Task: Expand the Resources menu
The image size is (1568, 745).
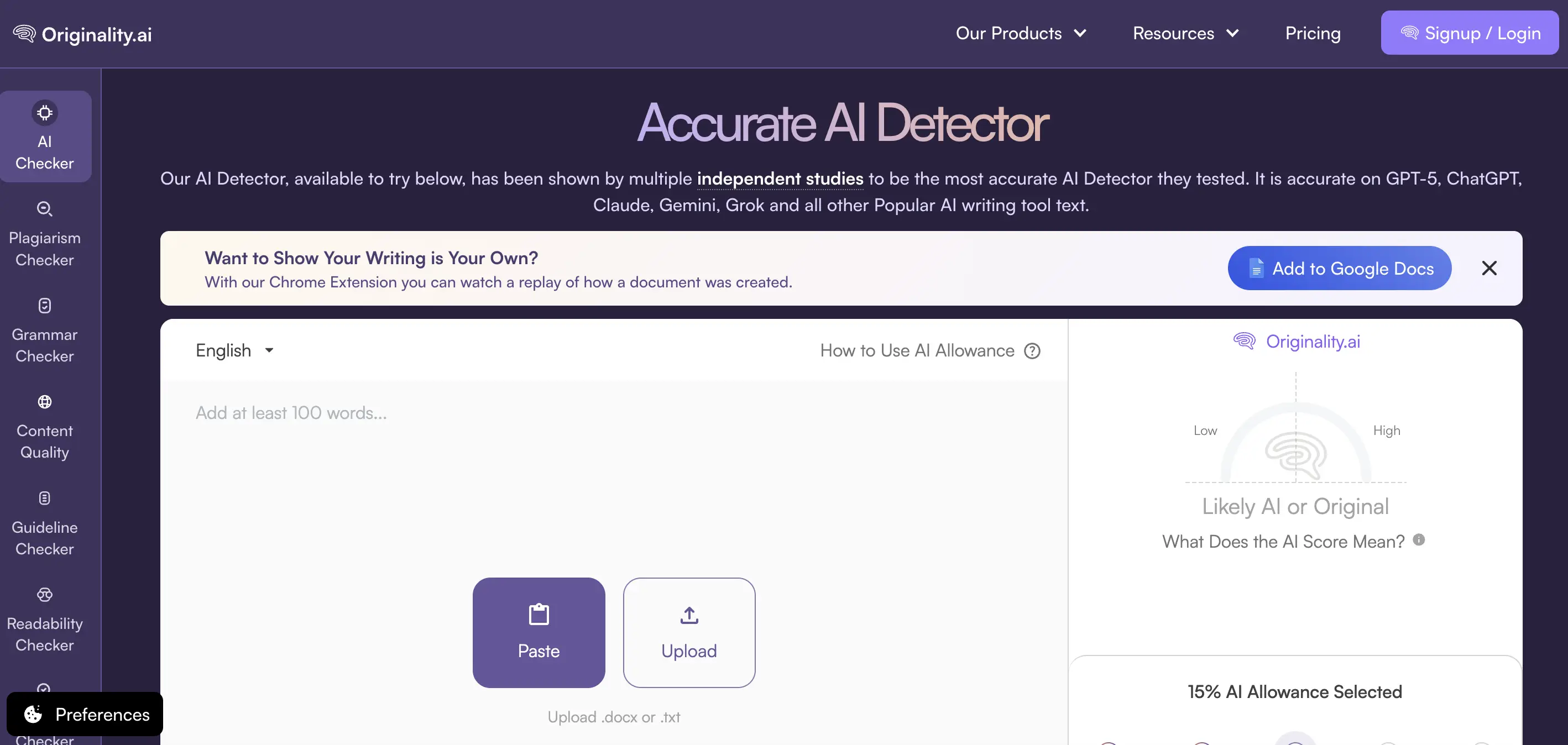Action: pos(1185,33)
